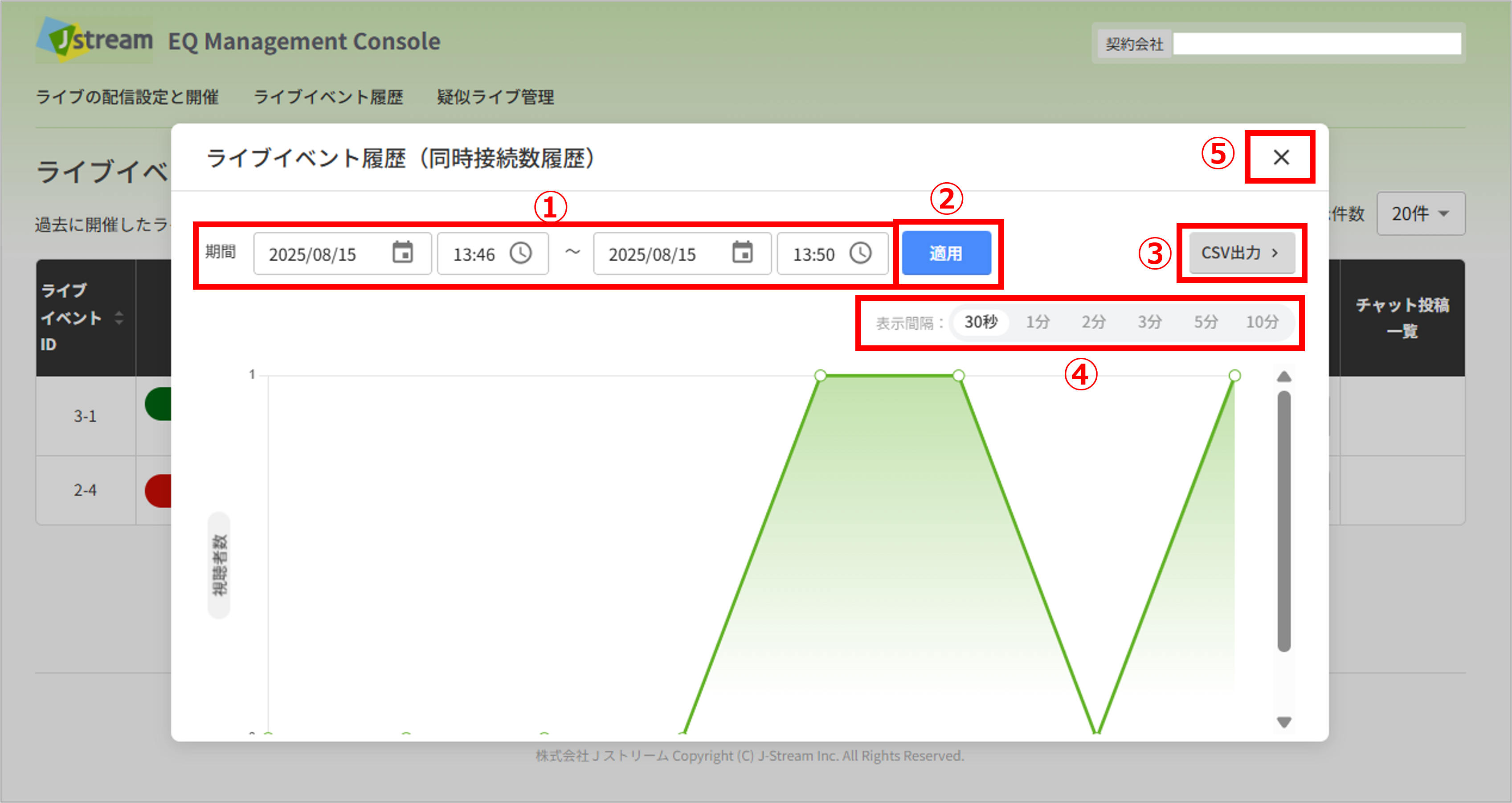Viewport: 1512px width, 803px height.
Task: Select the 3分 display interval
Action: (x=1149, y=322)
